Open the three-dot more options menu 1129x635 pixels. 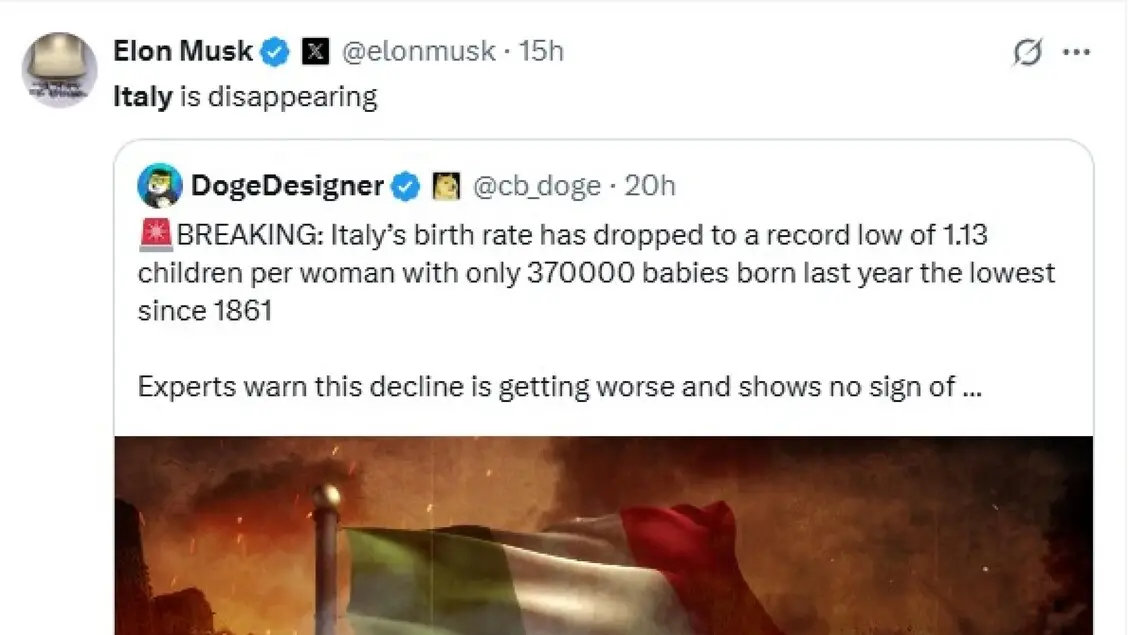pos(1076,53)
